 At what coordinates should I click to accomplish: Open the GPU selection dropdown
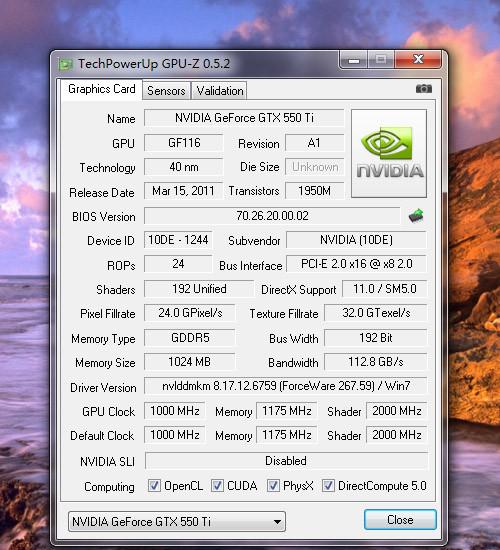click(x=177, y=522)
